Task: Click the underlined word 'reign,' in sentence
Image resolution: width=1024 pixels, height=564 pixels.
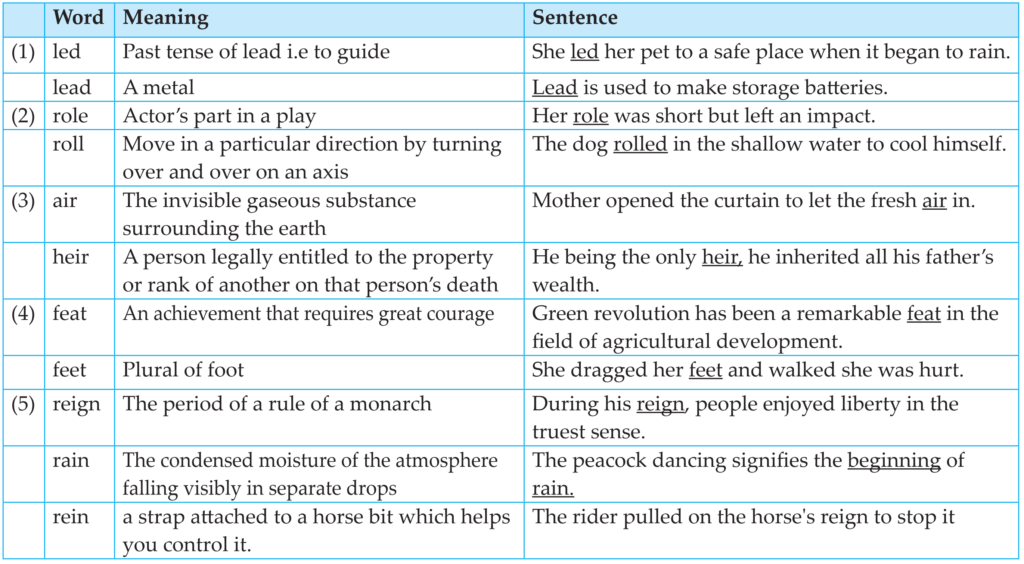Action: point(661,404)
